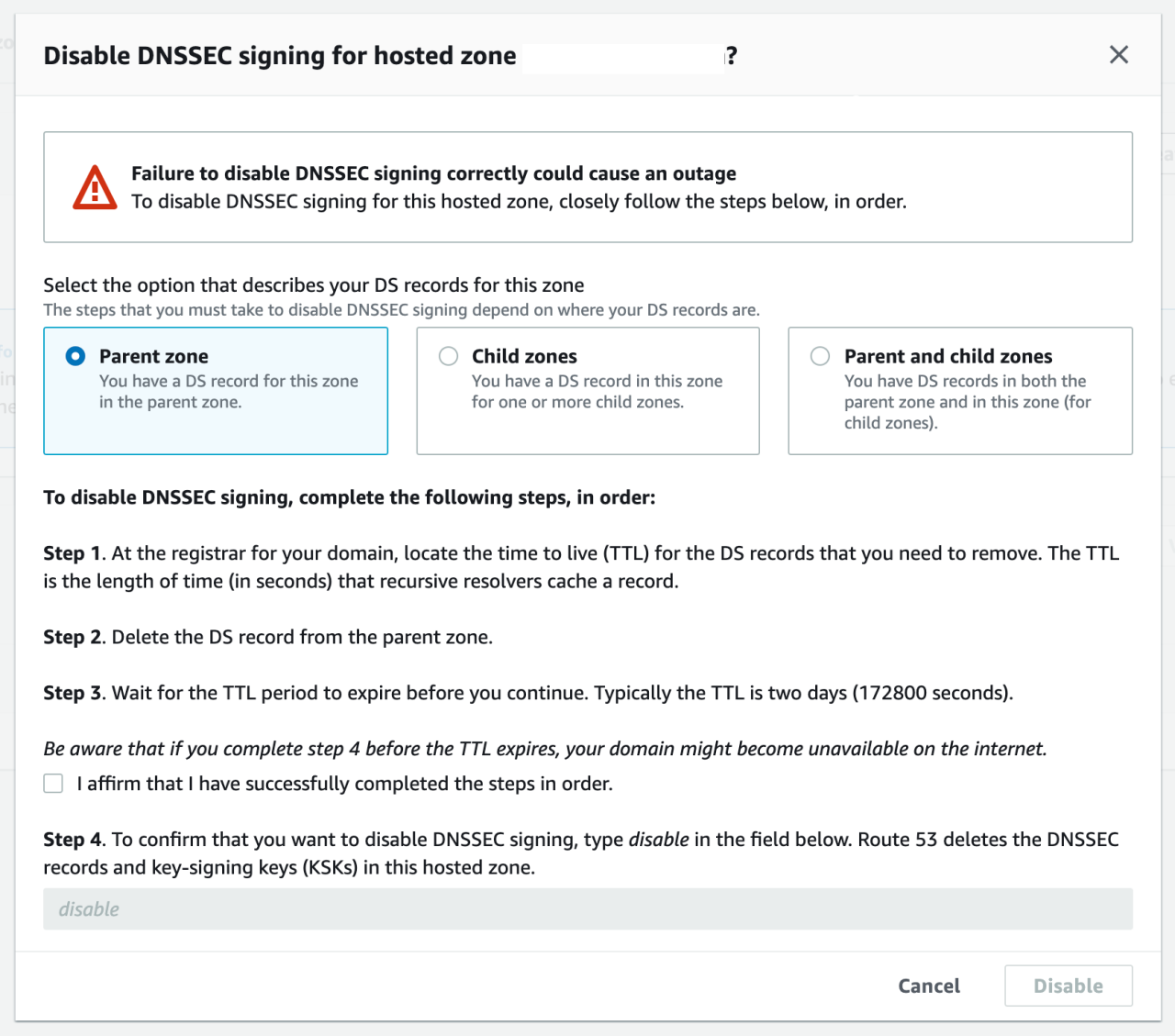The width and height of the screenshot is (1175, 1036).
Task: Tick the affirm steps completed checkbox
Action: pos(54,784)
